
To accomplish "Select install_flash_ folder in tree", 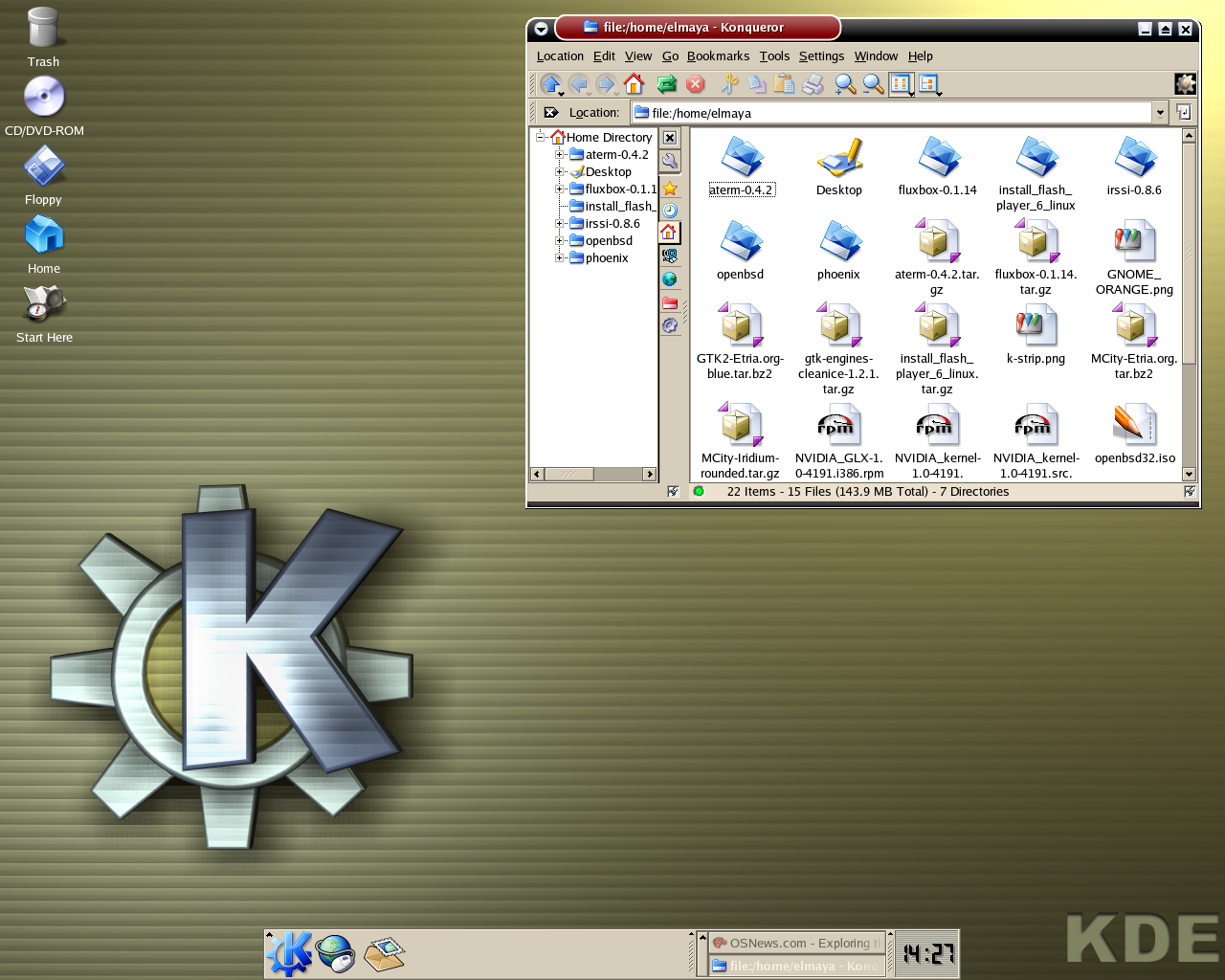I will 613,206.
